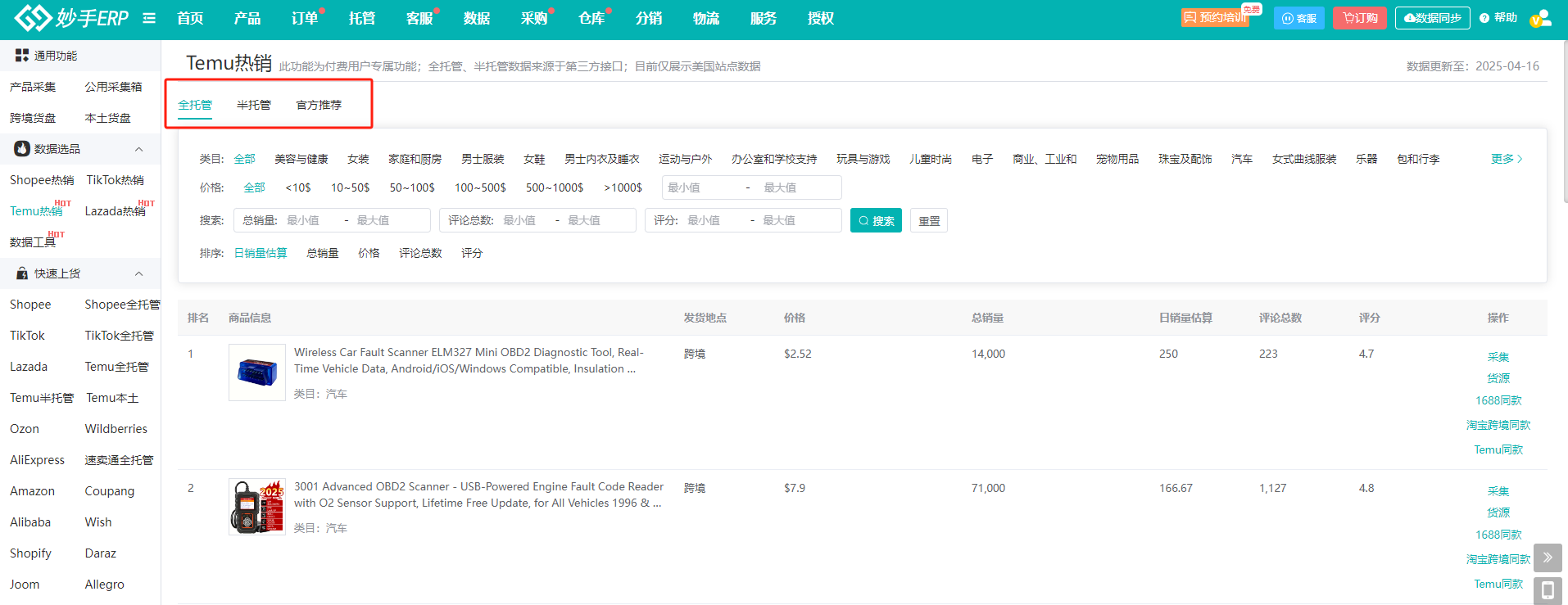Switch to the 官方推荐 tab
Image resolution: width=1568 pixels, height=605 pixels.
tap(319, 105)
